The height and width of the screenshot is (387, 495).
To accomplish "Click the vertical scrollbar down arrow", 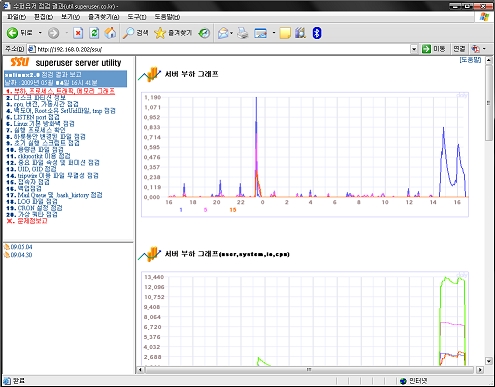I will coord(489,361).
